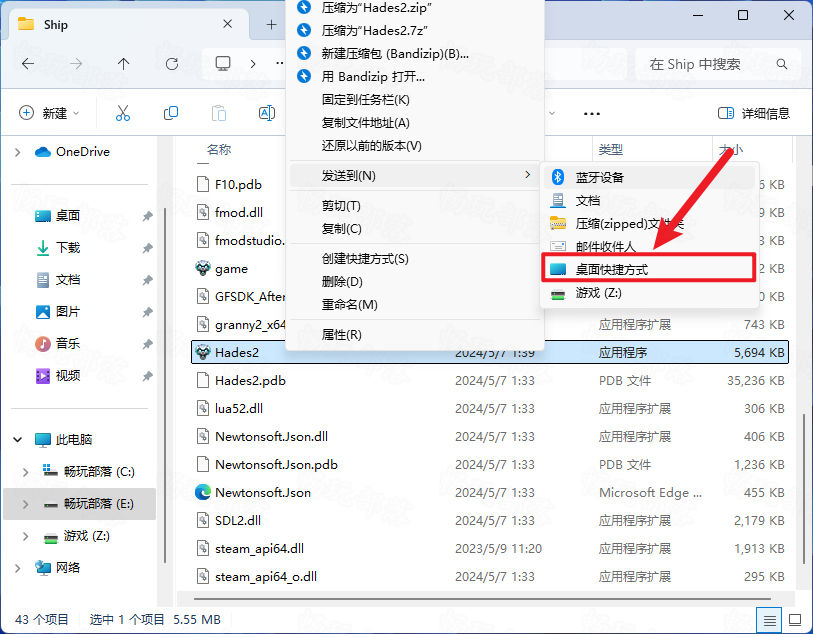
Task: Select the game application file icon
Action: [202, 269]
